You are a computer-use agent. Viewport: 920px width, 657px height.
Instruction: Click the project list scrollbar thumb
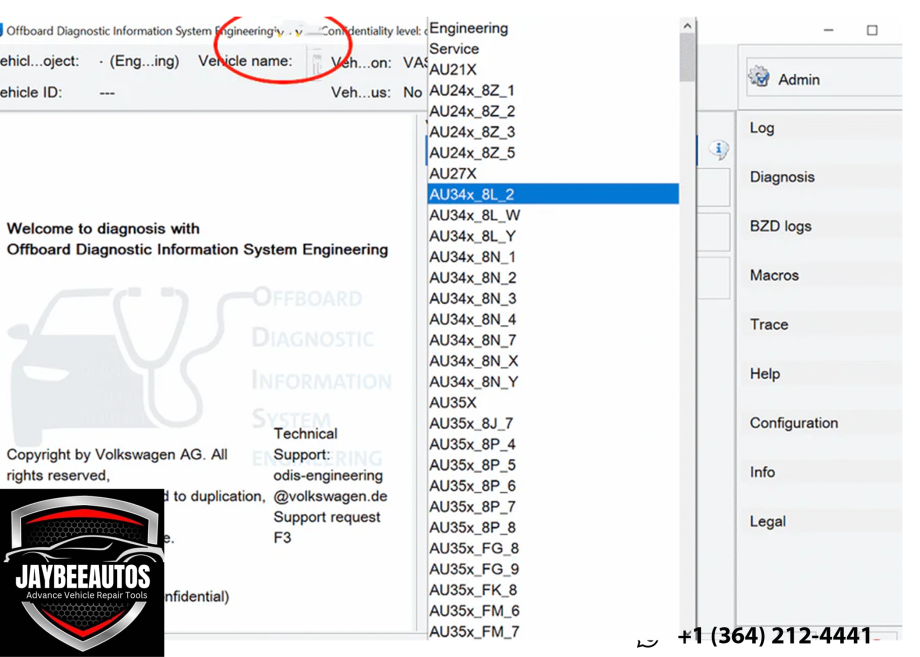(x=687, y=57)
